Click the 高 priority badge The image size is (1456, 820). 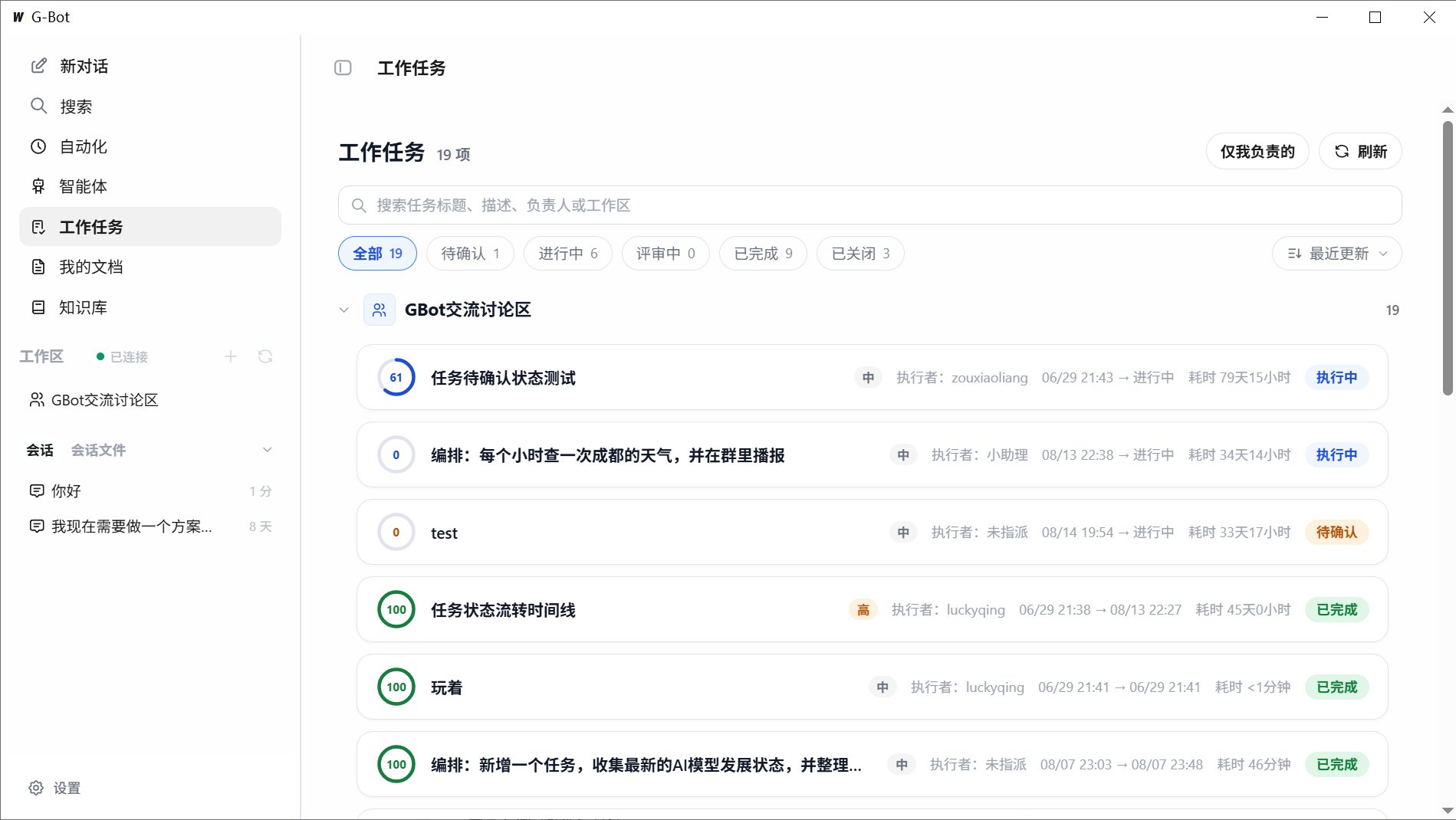pyautogui.click(x=863, y=609)
